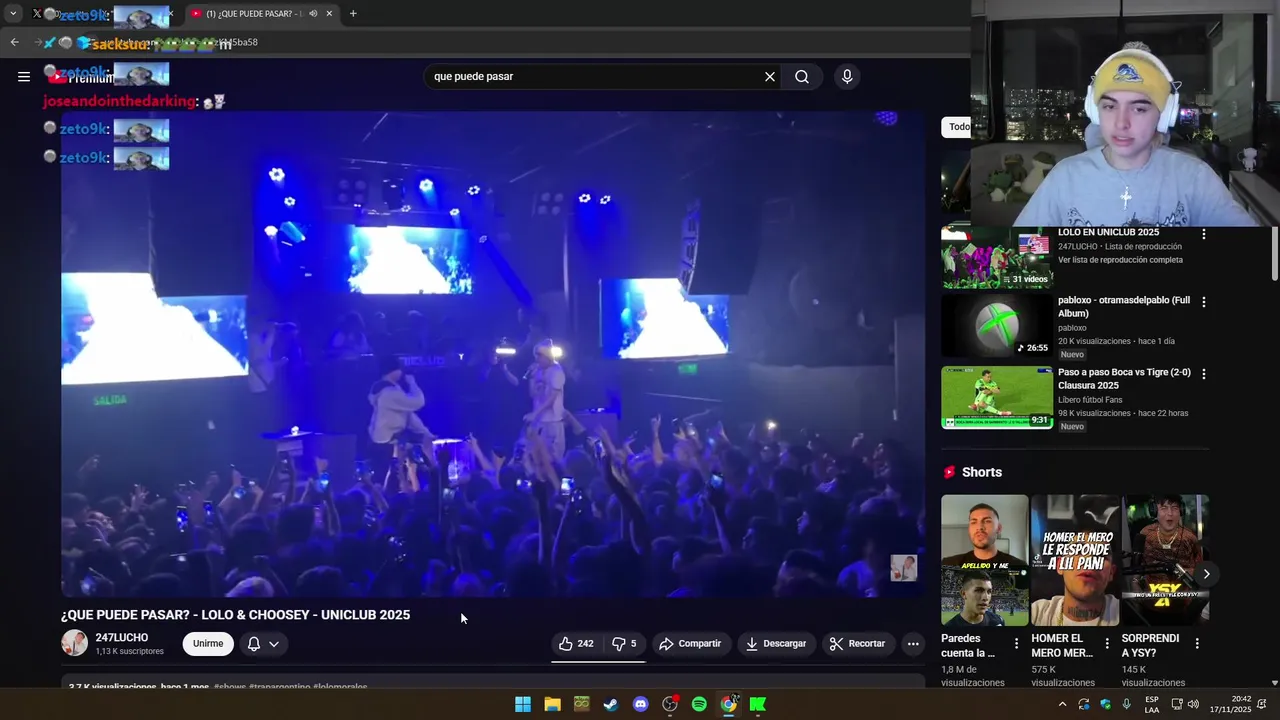Open the 247LUCHO channel name link
Image resolution: width=1280 pixels, height=720 pixels.
pos(122,637)
